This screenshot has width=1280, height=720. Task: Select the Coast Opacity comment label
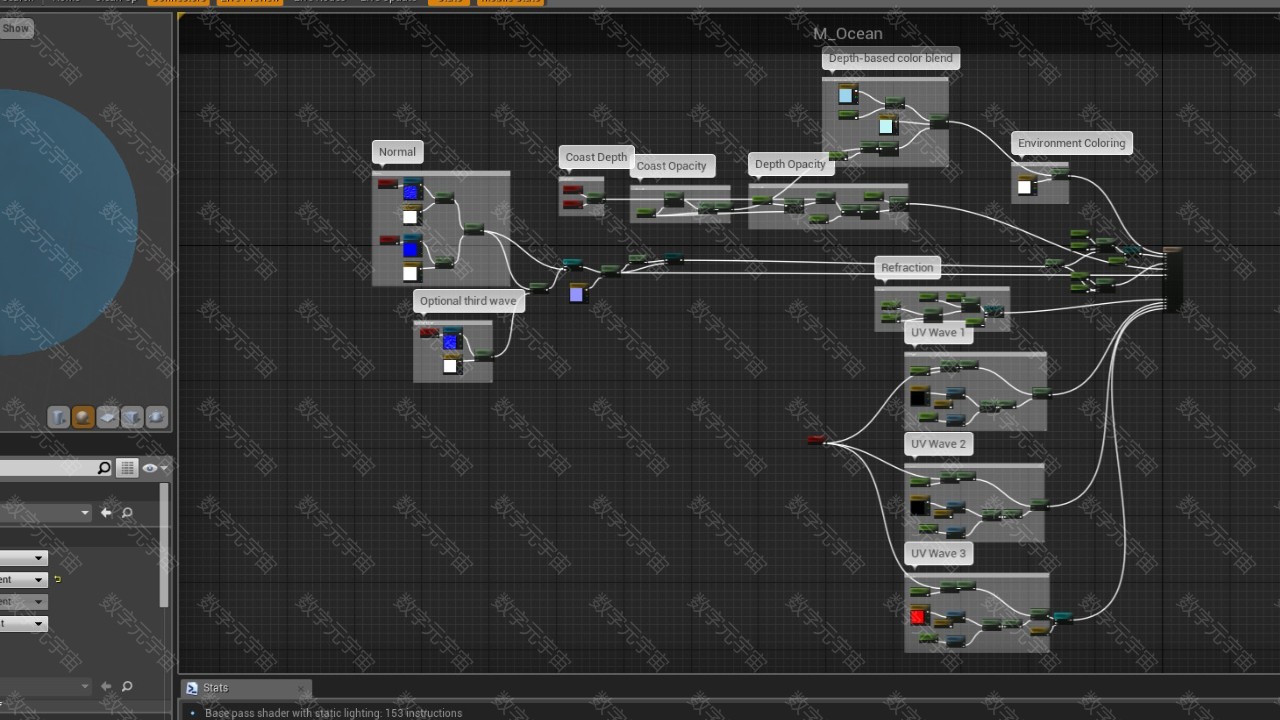671,166
